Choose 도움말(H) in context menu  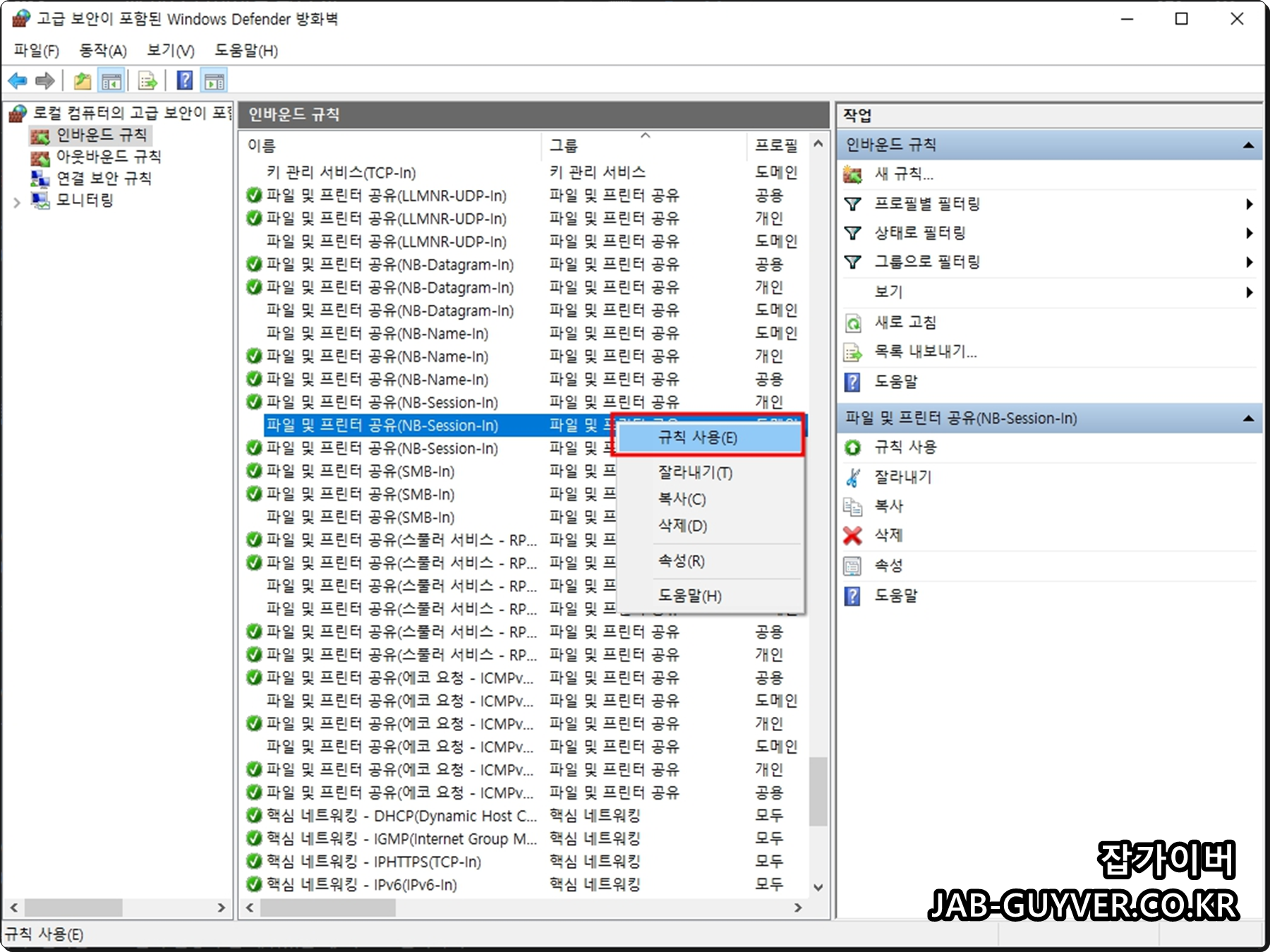pyautogui.click(x=709, y=596)
